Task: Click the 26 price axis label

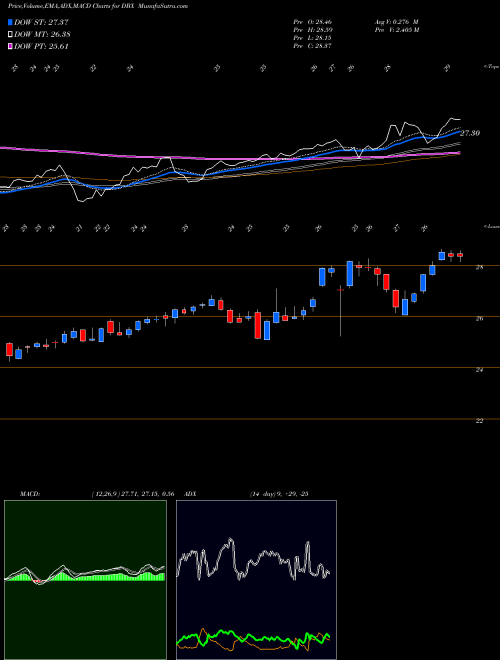Action: pos(479,319)
